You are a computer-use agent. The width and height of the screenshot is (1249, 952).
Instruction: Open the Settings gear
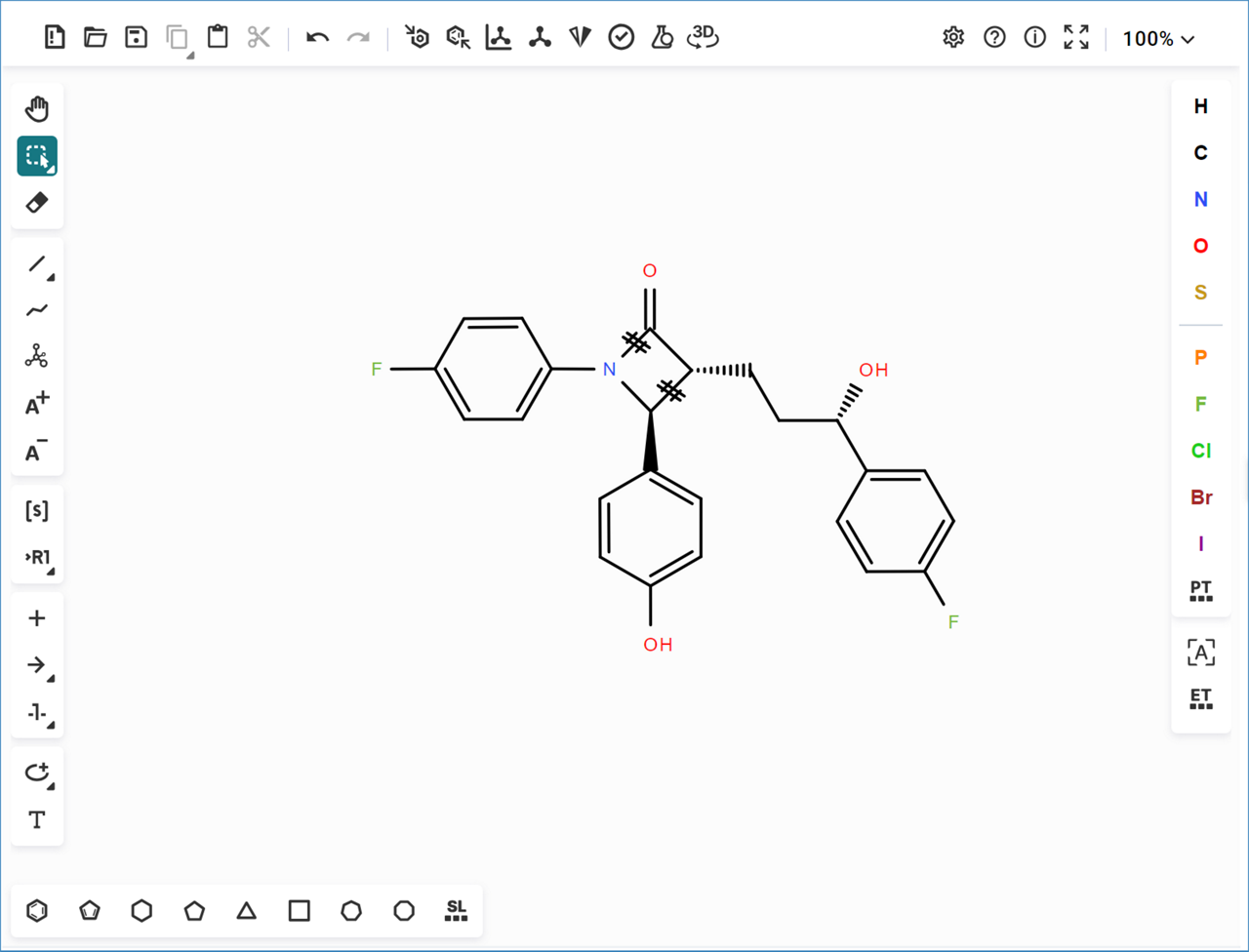coord(953,38)
